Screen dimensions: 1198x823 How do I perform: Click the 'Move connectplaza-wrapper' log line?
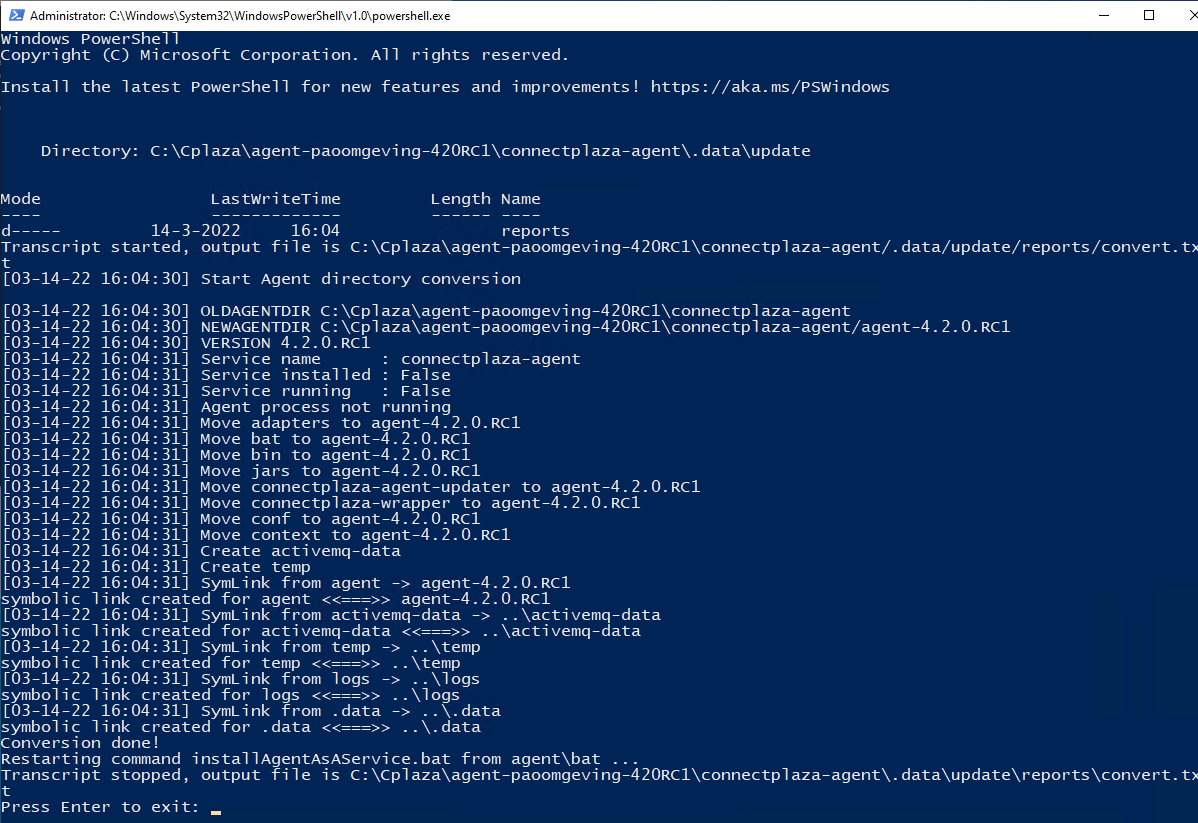click(321, 503)
